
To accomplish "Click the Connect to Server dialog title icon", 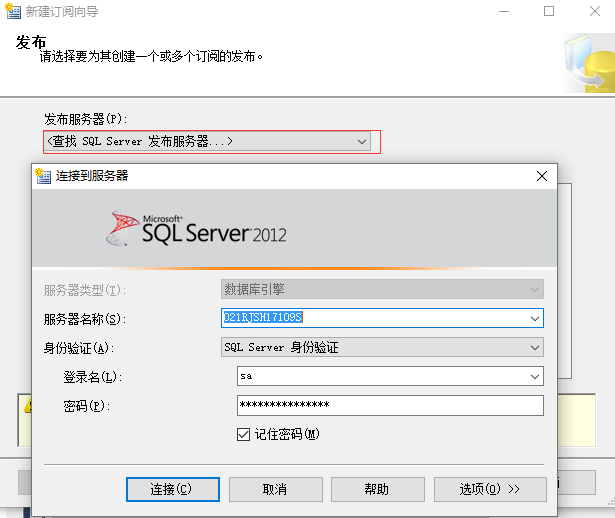I will tap(43, 176).
